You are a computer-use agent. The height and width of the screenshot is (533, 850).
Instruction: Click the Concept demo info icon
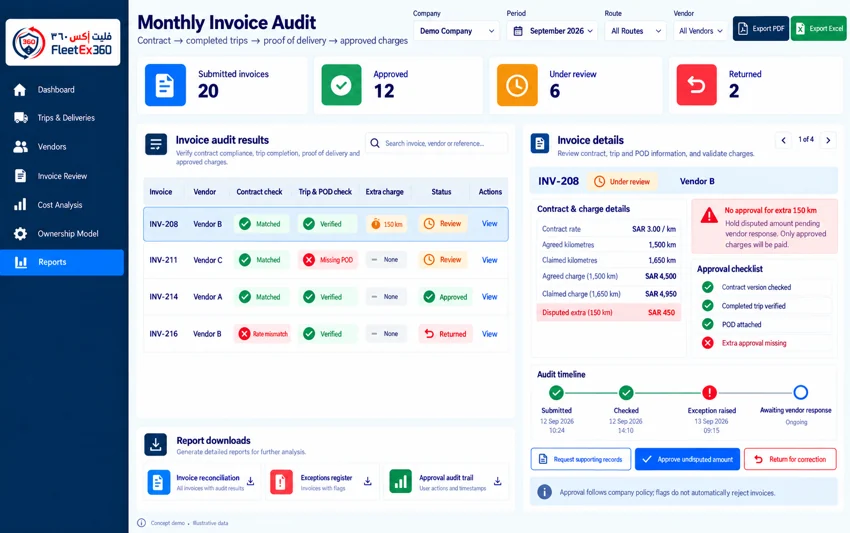(141, 523)
